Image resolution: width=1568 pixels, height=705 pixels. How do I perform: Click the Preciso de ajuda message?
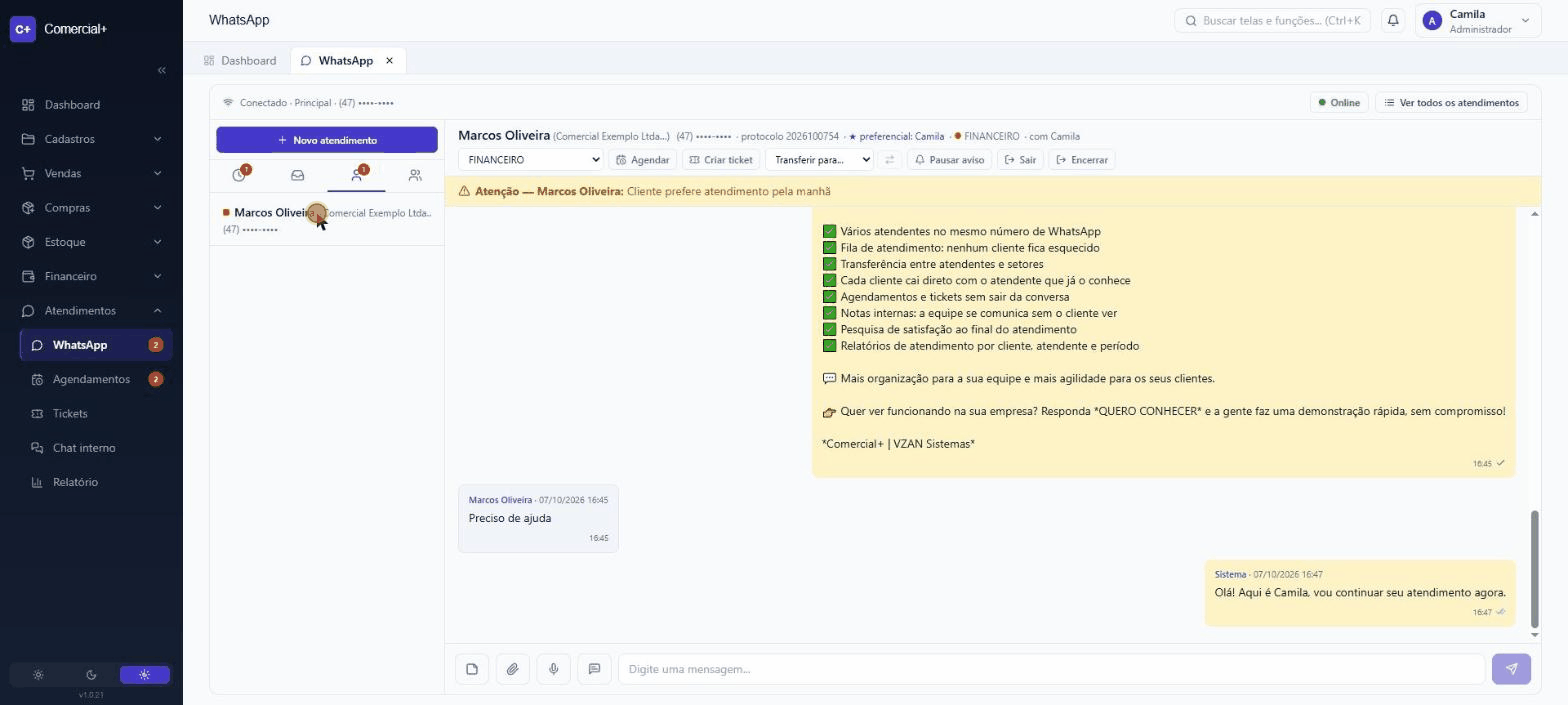[x=538, y=518]
